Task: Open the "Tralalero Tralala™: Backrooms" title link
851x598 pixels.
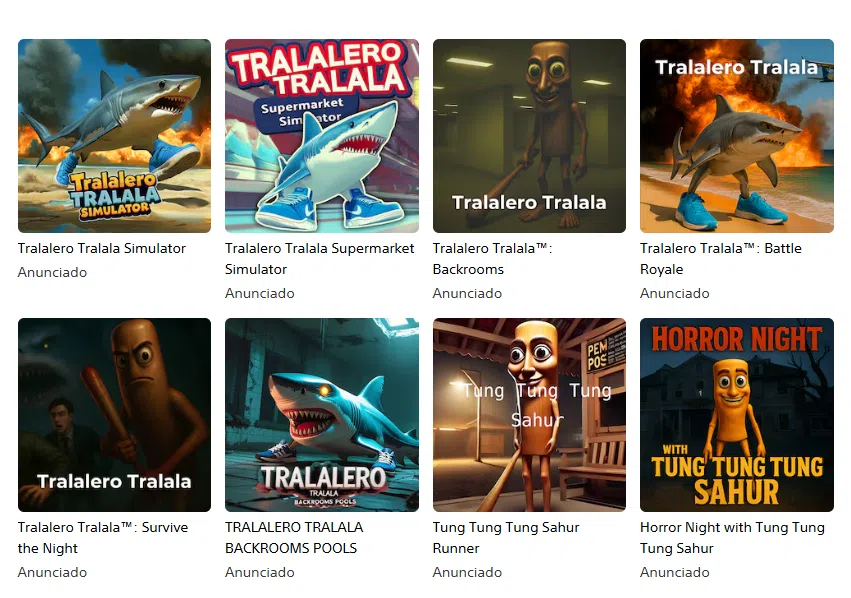Action: coord(492,259)
